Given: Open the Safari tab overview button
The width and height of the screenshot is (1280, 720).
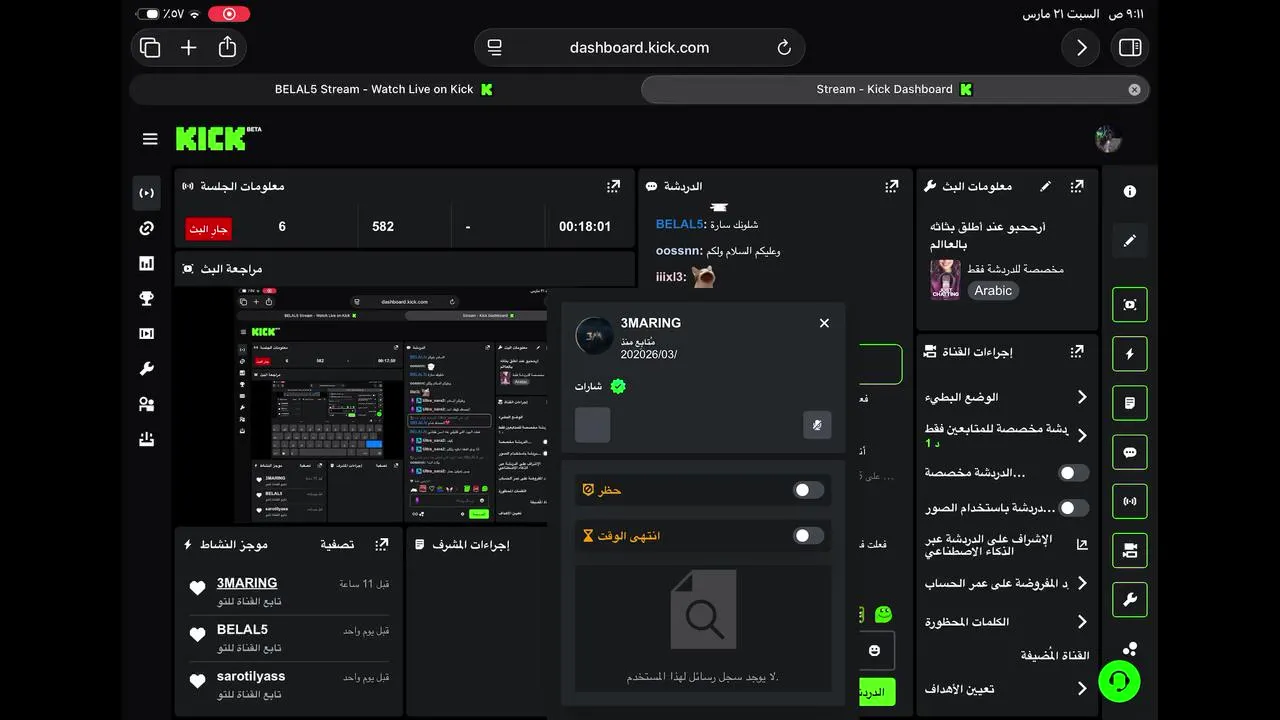Looking at the screenshot, I should 150,47.
